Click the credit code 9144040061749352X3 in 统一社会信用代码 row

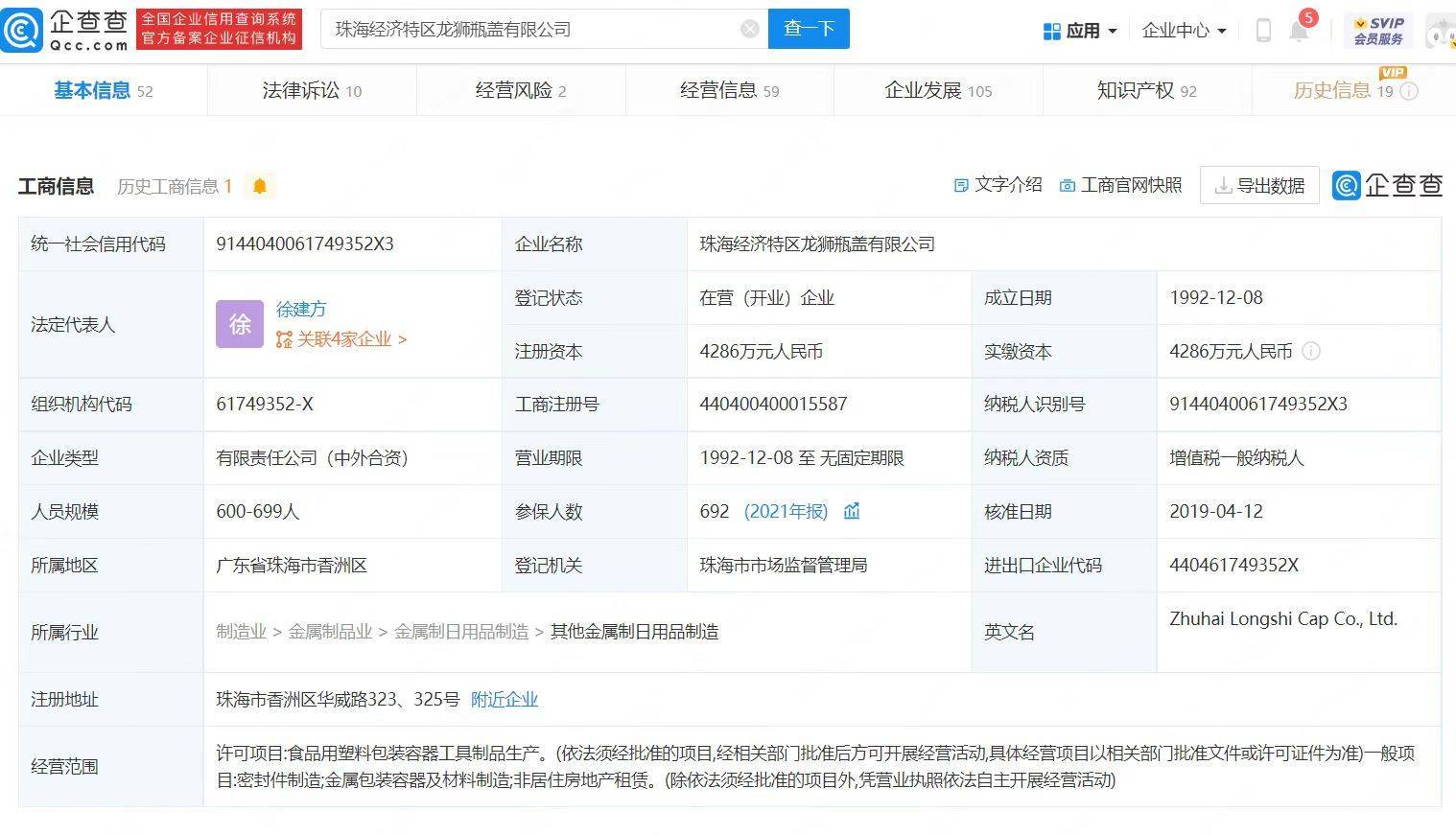[305, 244]
